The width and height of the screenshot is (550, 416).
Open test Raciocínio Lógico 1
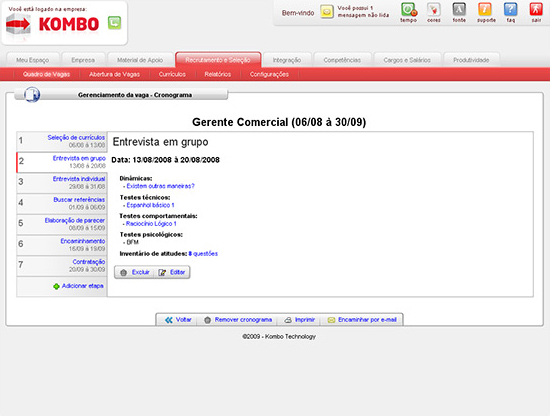click(x=151, y=223)
